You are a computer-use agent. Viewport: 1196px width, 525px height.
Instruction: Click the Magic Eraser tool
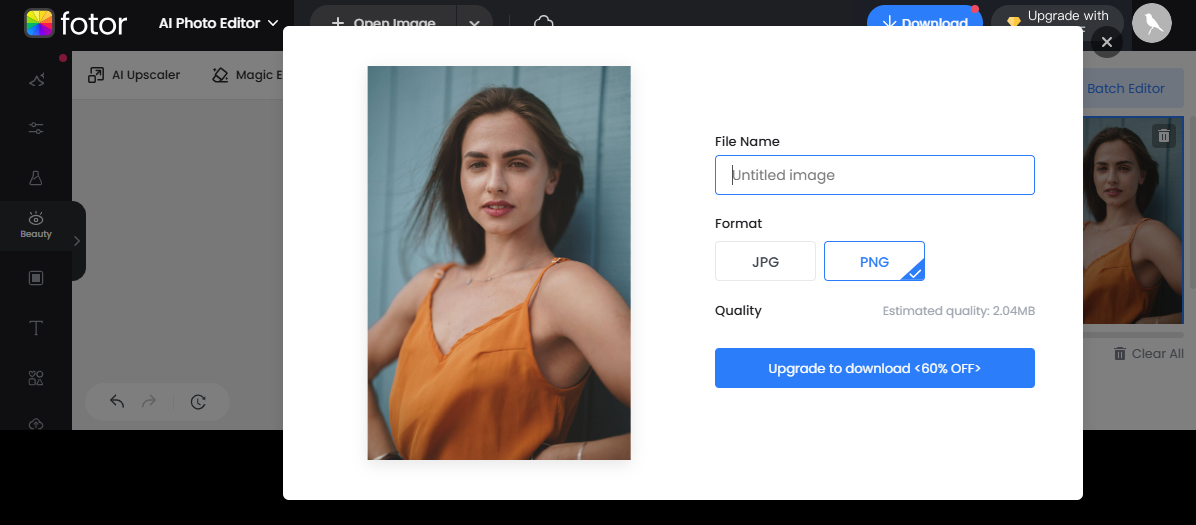tap(247, 75)
